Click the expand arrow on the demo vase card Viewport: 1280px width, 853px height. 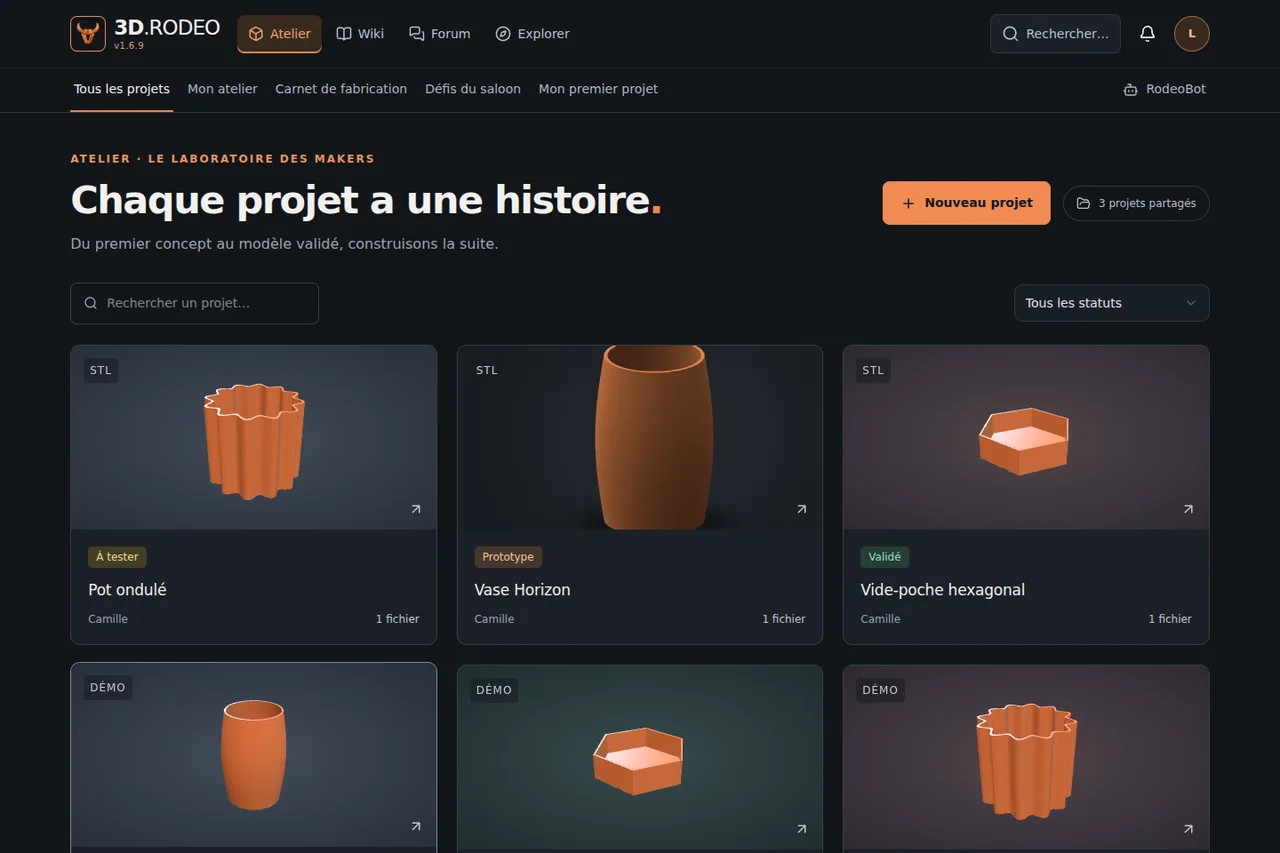(416, 827)
